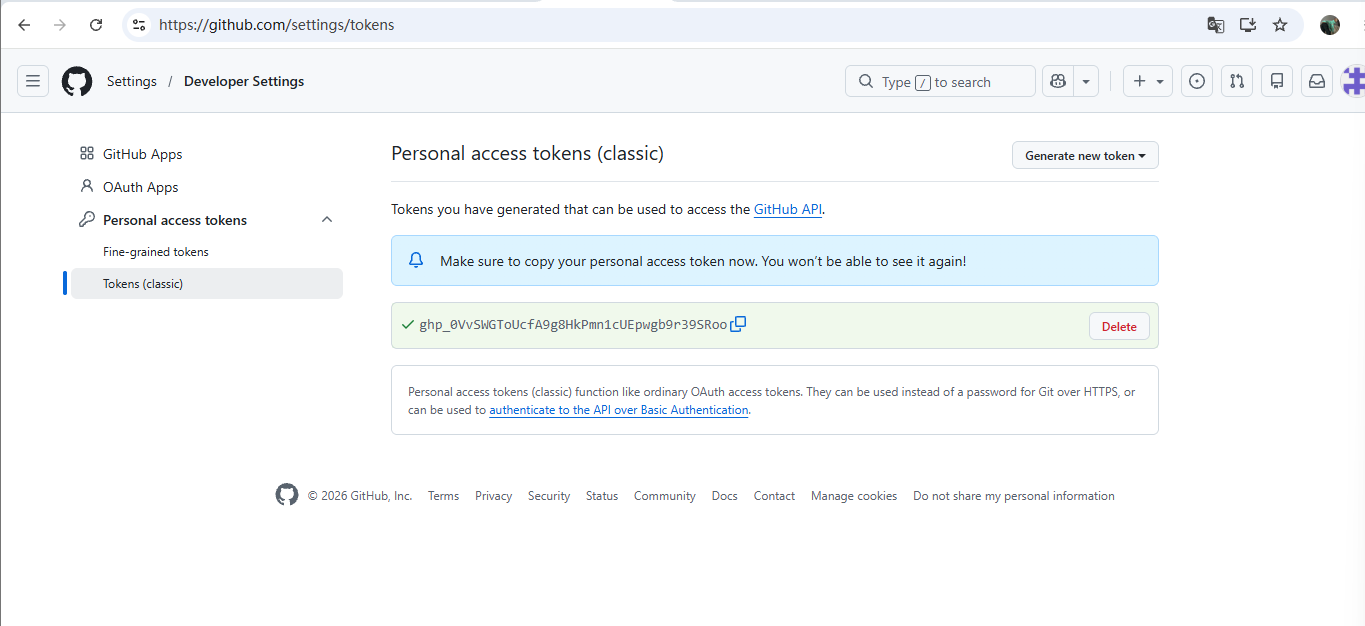The width and height of the screenshot is (1365, 626).
Task: Click Manage cookies in footer
Action: click(854, 496)
